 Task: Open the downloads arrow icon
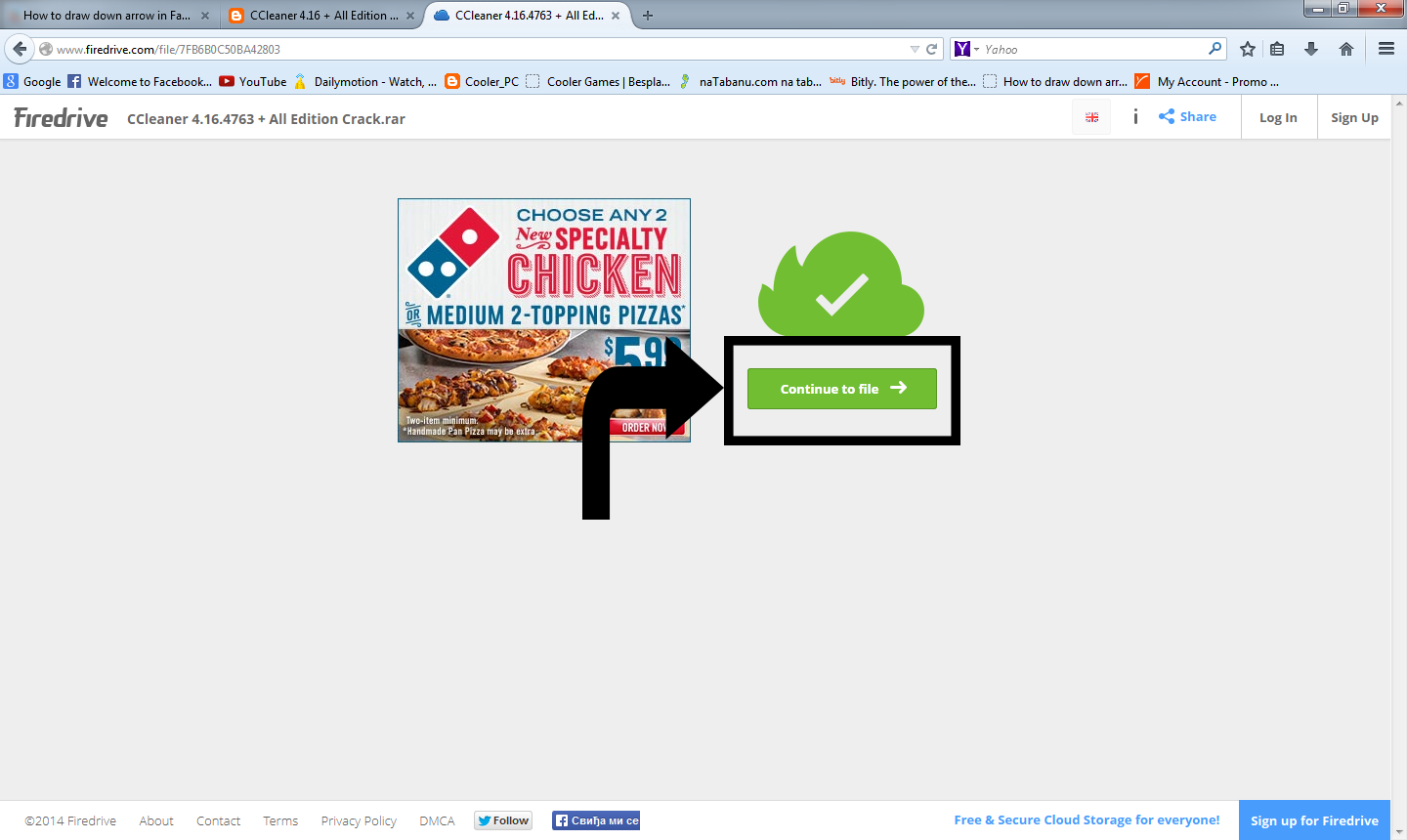1311,49
